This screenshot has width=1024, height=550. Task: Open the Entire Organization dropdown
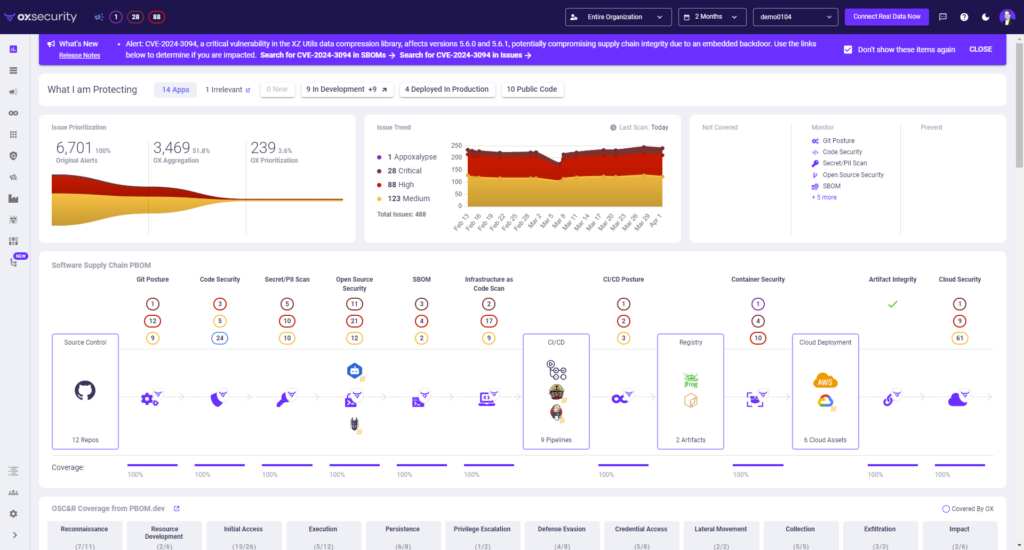tap(618, 17)
